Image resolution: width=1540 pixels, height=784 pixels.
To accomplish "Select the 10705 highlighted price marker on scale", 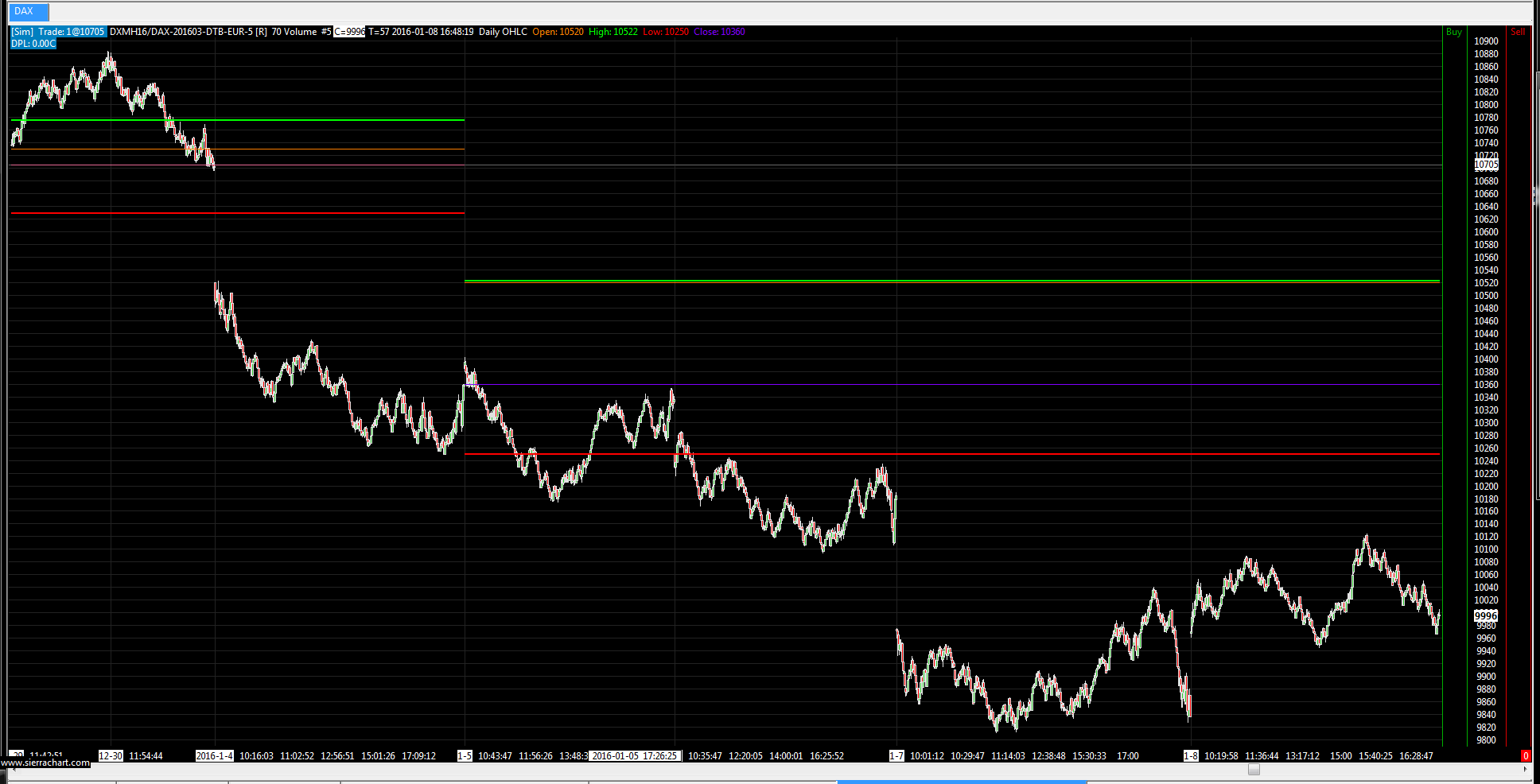I will [1486, 165].
